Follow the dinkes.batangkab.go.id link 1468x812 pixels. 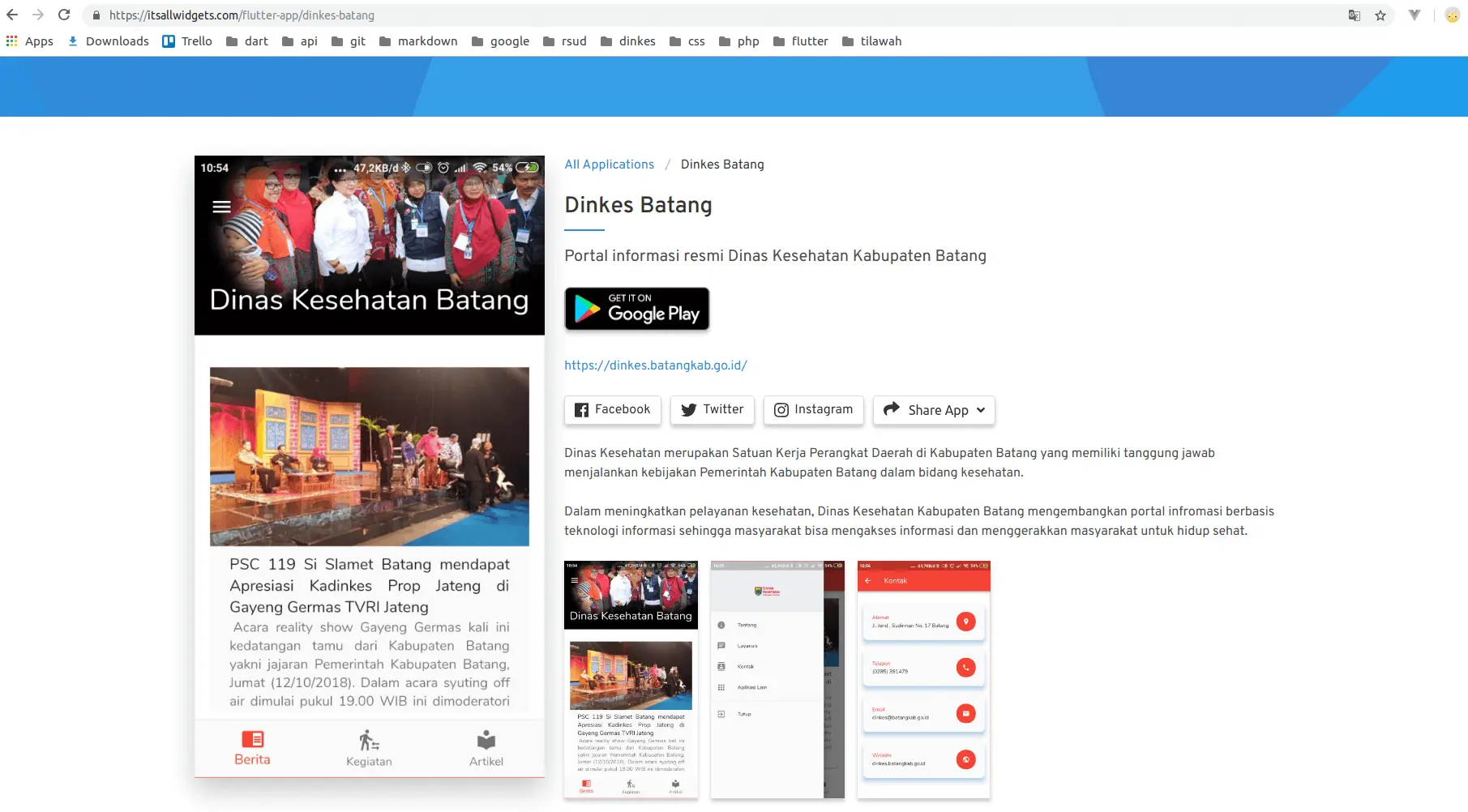click(655, 365)
